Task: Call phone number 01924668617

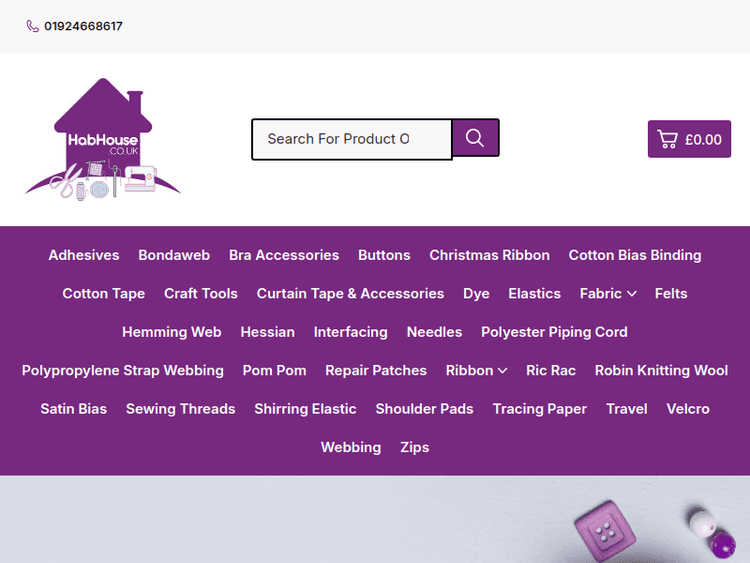Action: (83, 26)
